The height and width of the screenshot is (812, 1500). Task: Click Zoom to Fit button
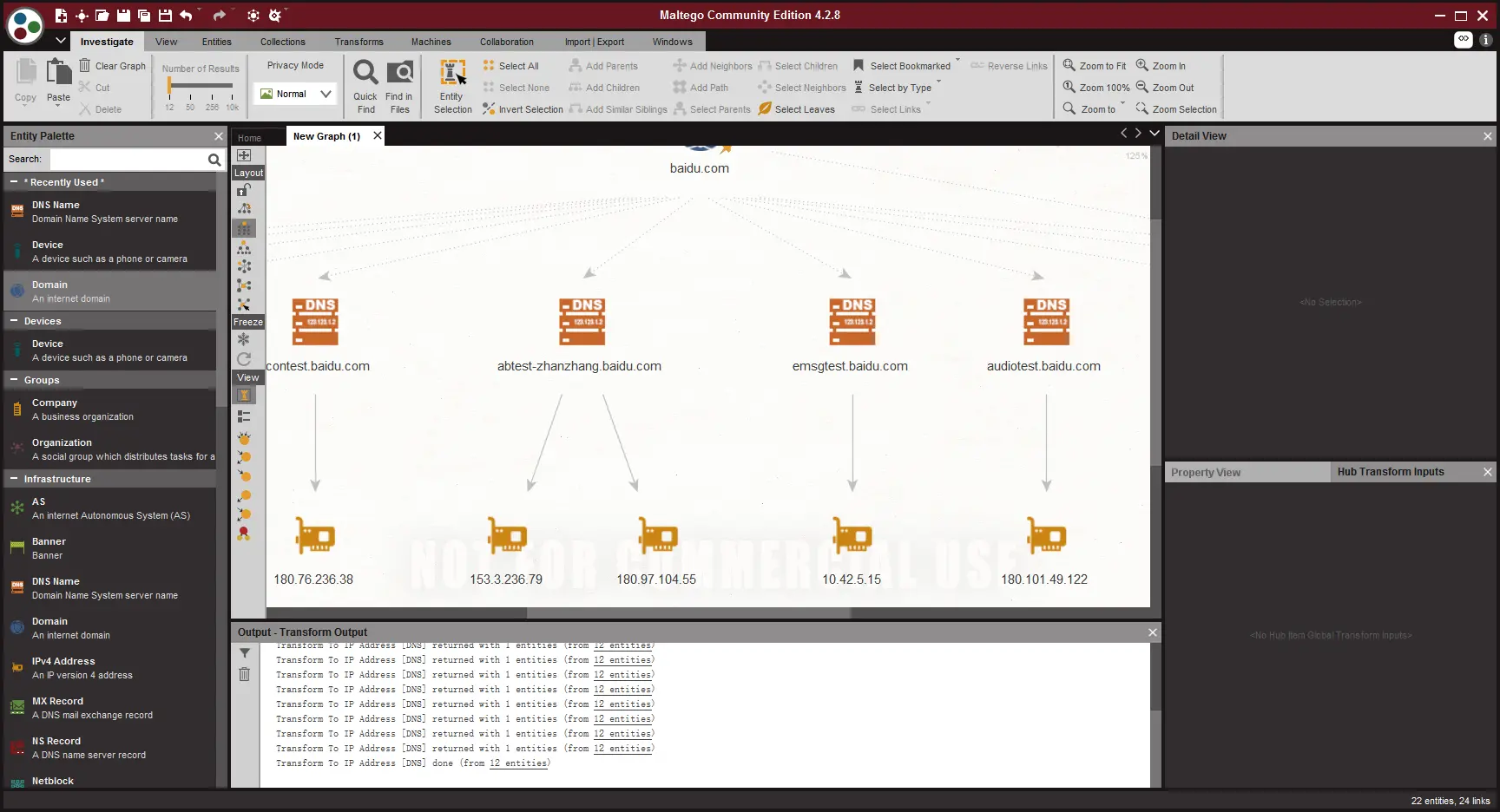coord(1095,66)
